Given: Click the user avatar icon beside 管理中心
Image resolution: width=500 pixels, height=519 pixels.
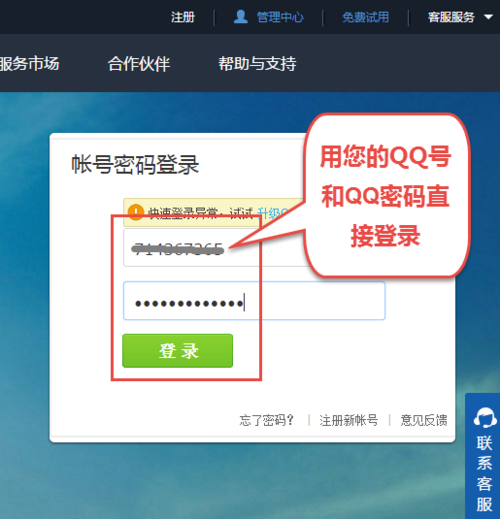Looking at the screenshot, I should click(241, 17).
